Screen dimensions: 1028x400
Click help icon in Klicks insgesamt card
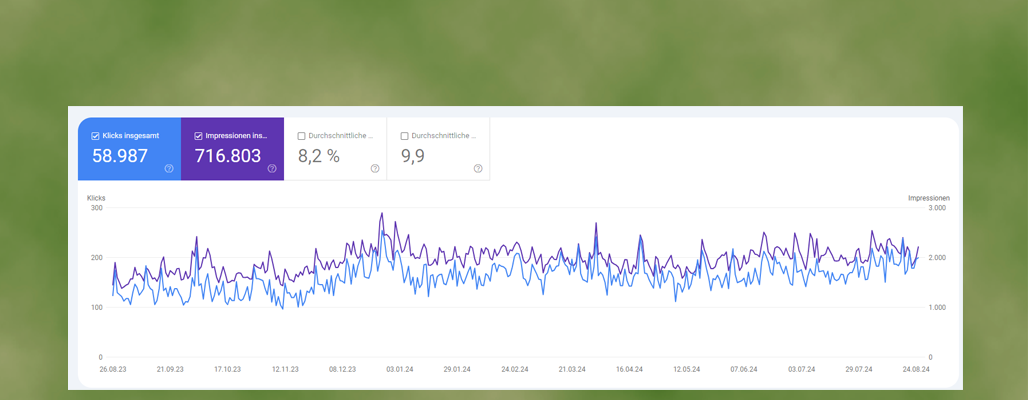click(x=169, y=168)
